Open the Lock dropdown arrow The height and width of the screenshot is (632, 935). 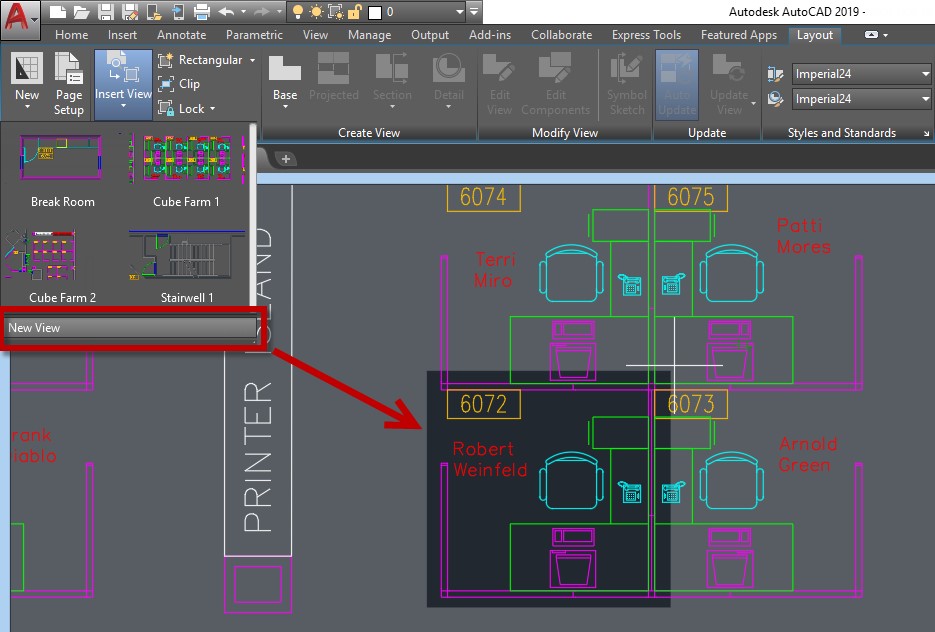click(213, 109)
